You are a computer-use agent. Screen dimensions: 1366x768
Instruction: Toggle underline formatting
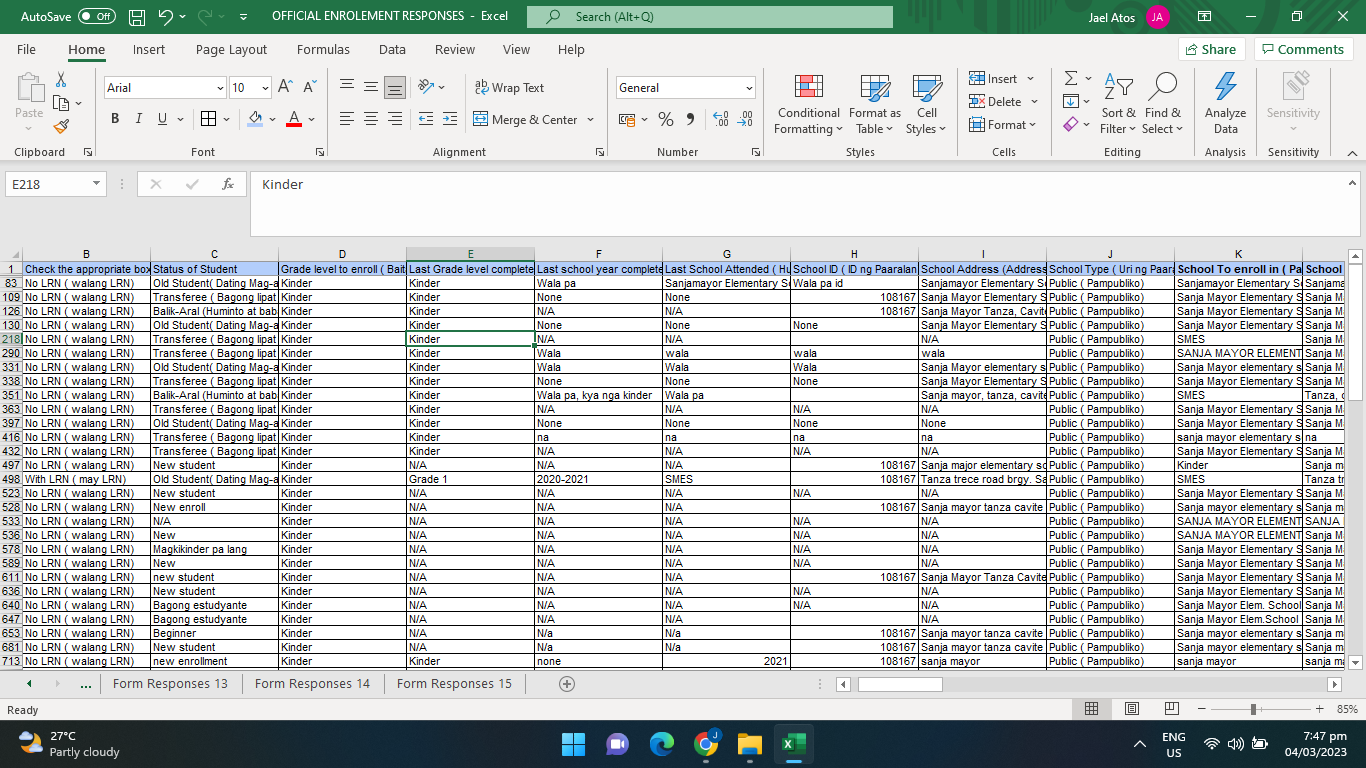coord(163,119)
